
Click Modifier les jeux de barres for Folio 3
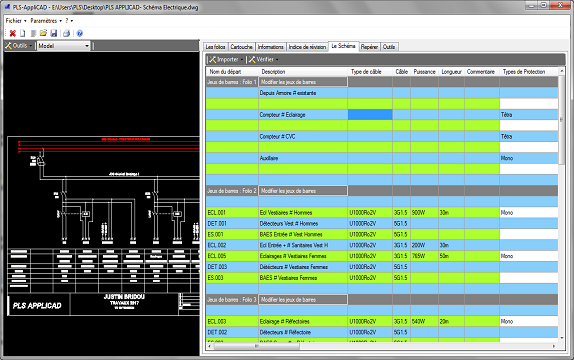coord(303,300)
